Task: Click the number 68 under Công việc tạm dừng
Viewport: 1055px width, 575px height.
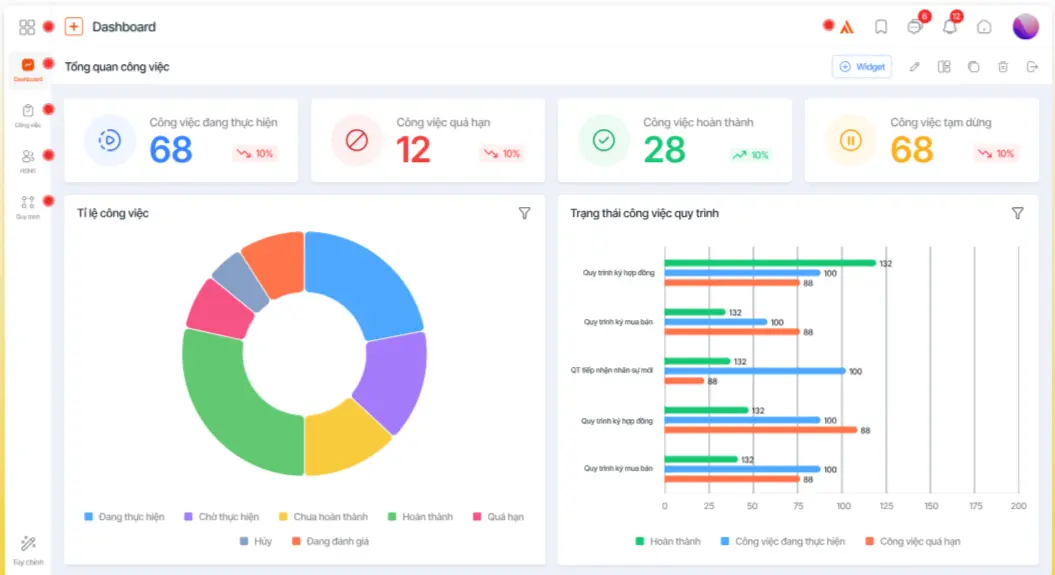Action: click(x=912, y=149)
